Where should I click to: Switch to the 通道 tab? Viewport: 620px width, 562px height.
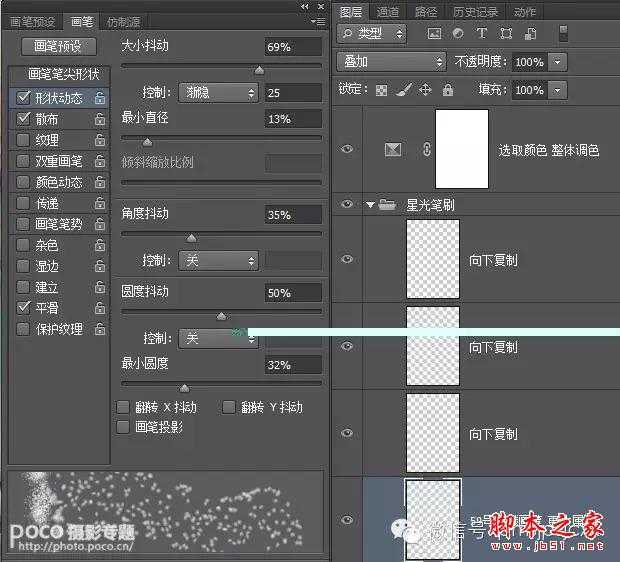388,12
